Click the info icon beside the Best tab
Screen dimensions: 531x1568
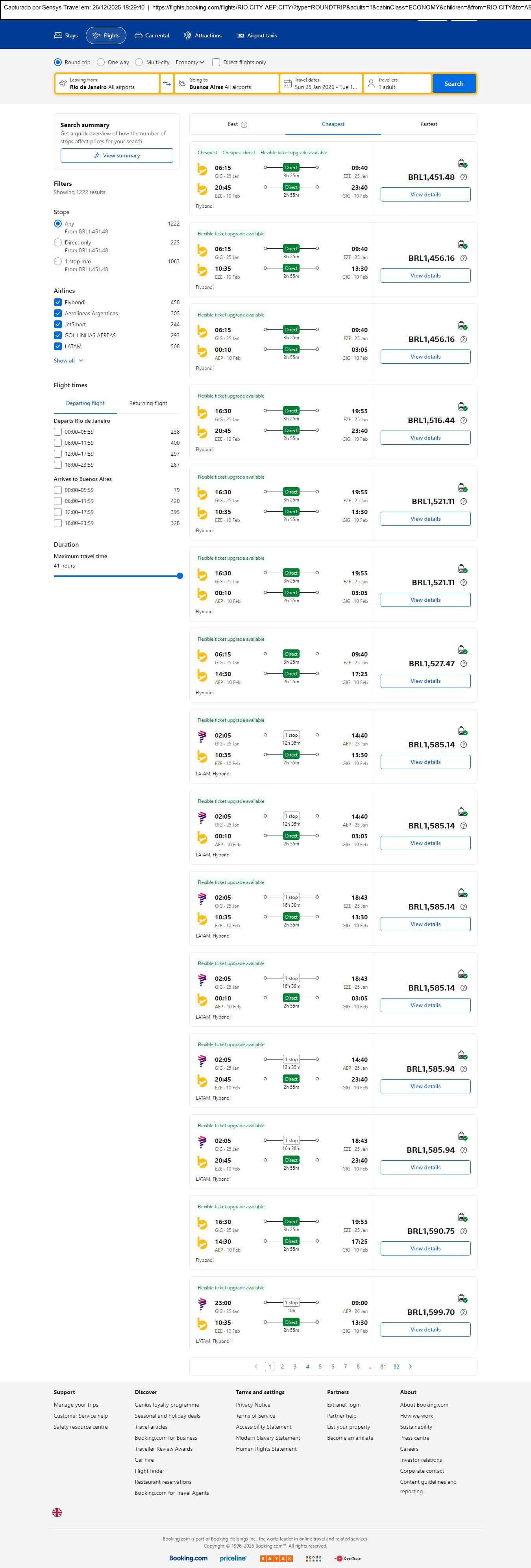click(244, 125)
